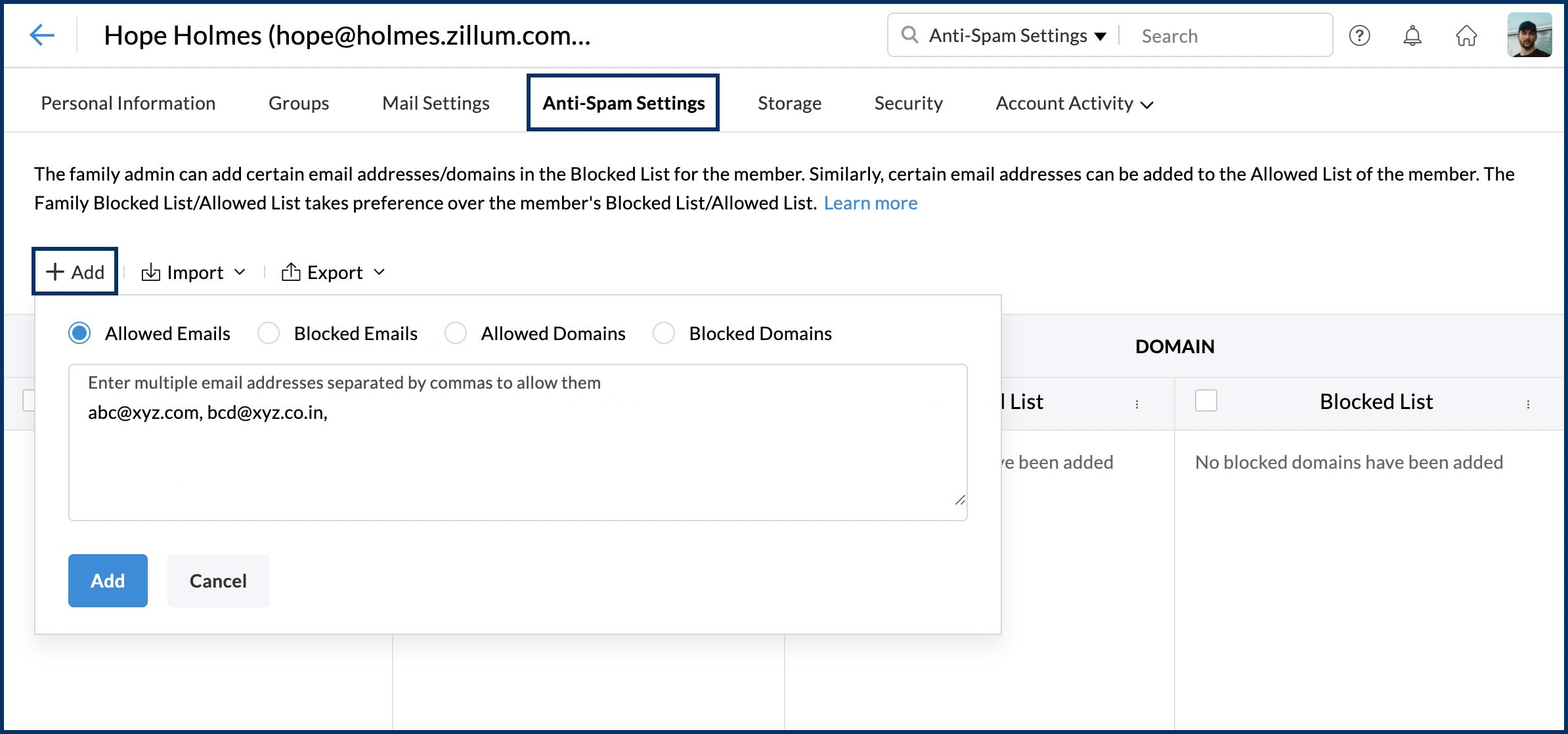
Task: Open Blocked List column options menu
Action: (x=1528, y=404)
